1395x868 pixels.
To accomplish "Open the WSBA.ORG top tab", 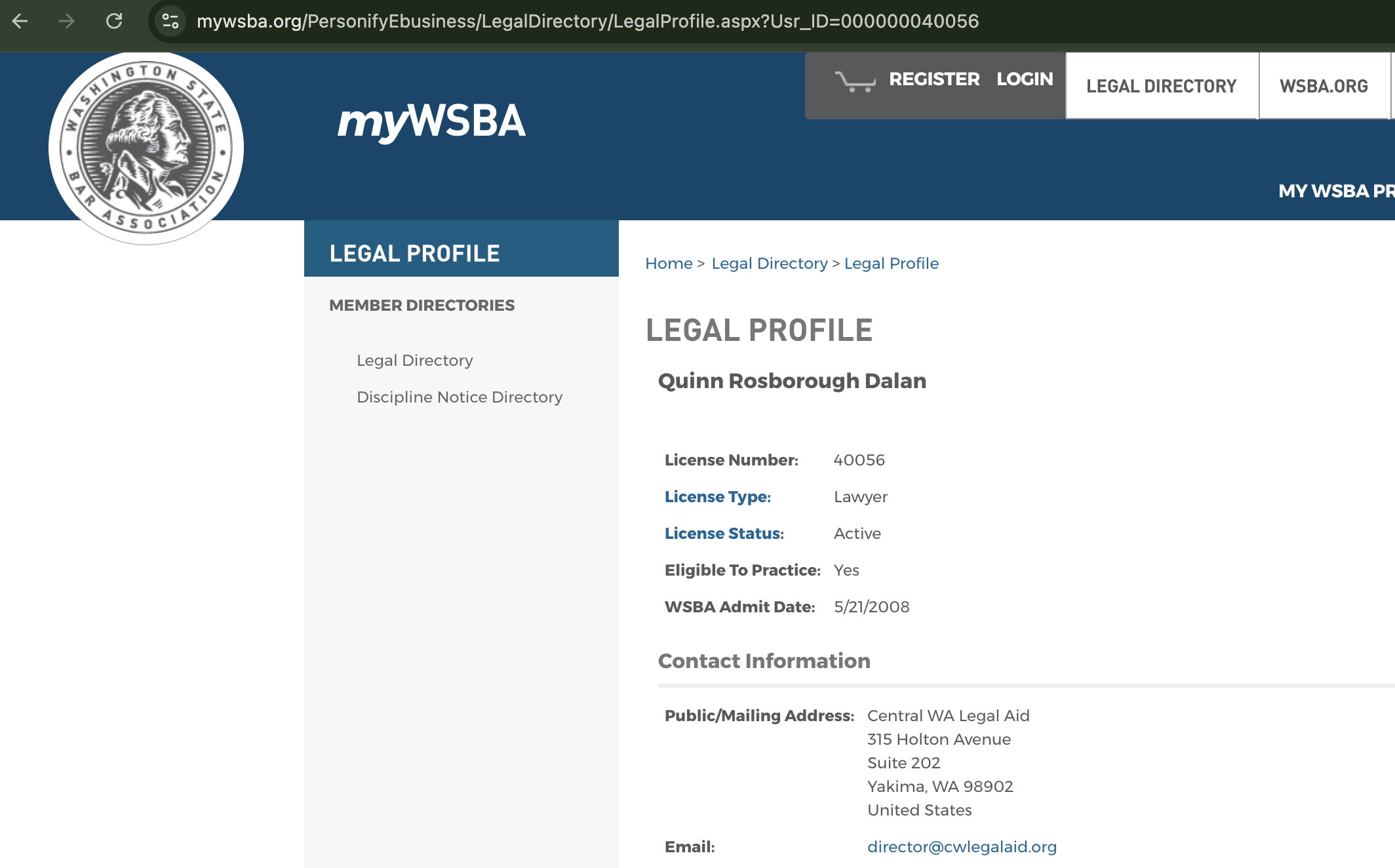I will (1324, 86).
